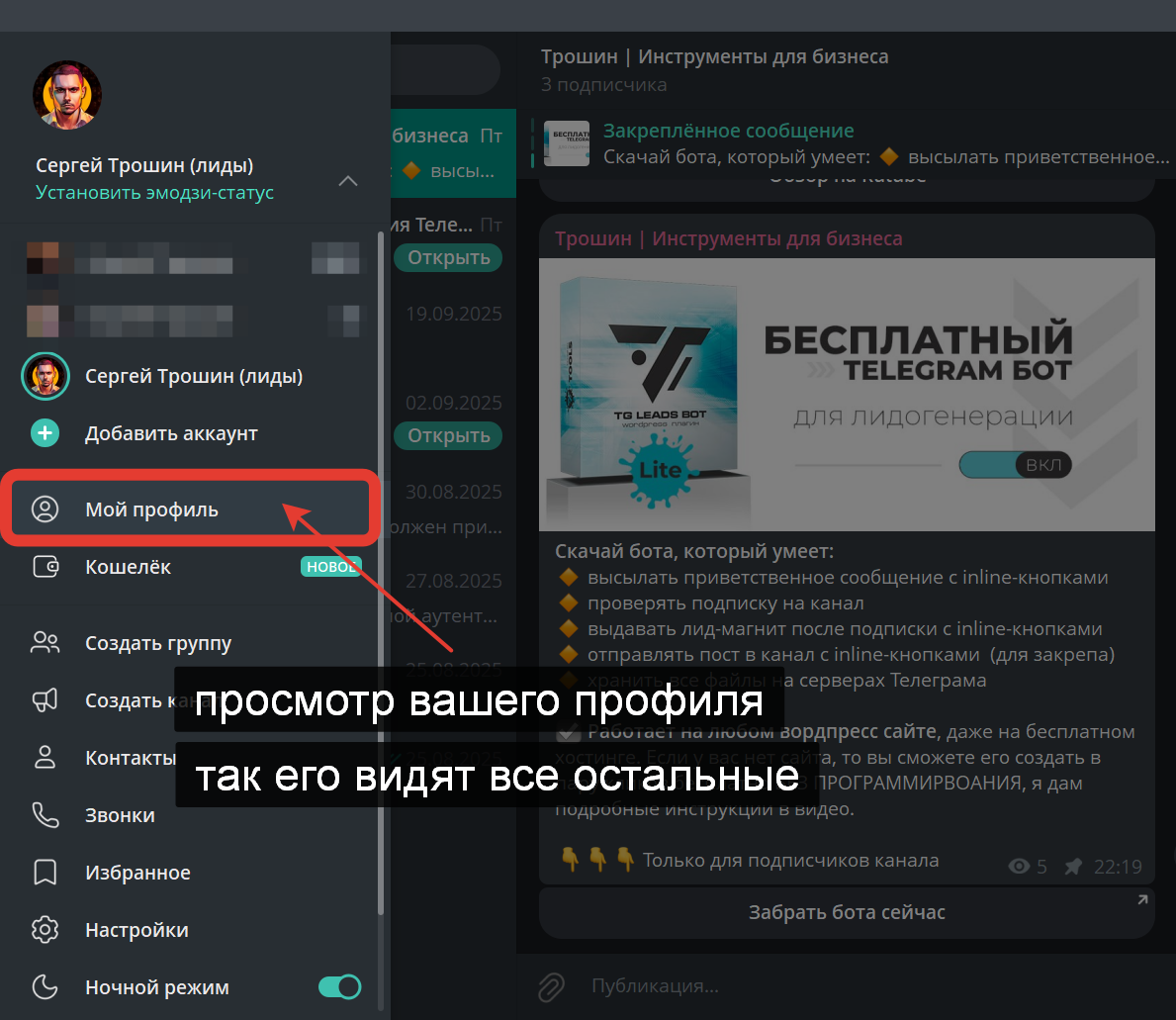Click the large profile avatar at top

click(x=66, y=95)
